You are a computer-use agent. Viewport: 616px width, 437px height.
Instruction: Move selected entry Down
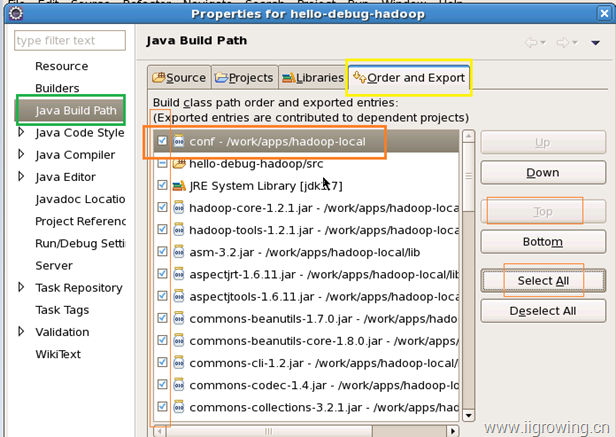(543, 172)
